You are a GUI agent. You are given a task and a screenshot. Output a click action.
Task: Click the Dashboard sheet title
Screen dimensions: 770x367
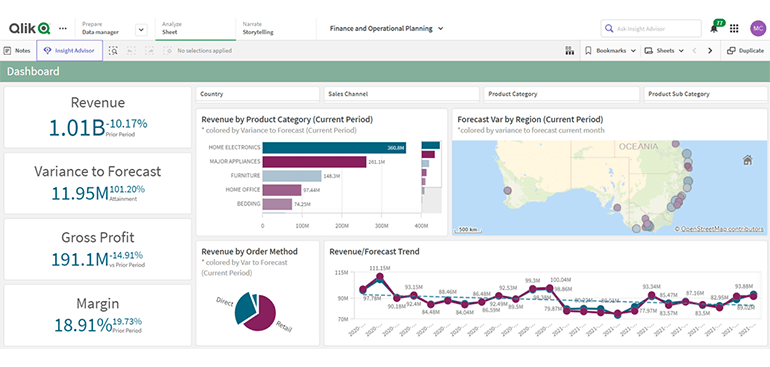[x=33, y=71]
